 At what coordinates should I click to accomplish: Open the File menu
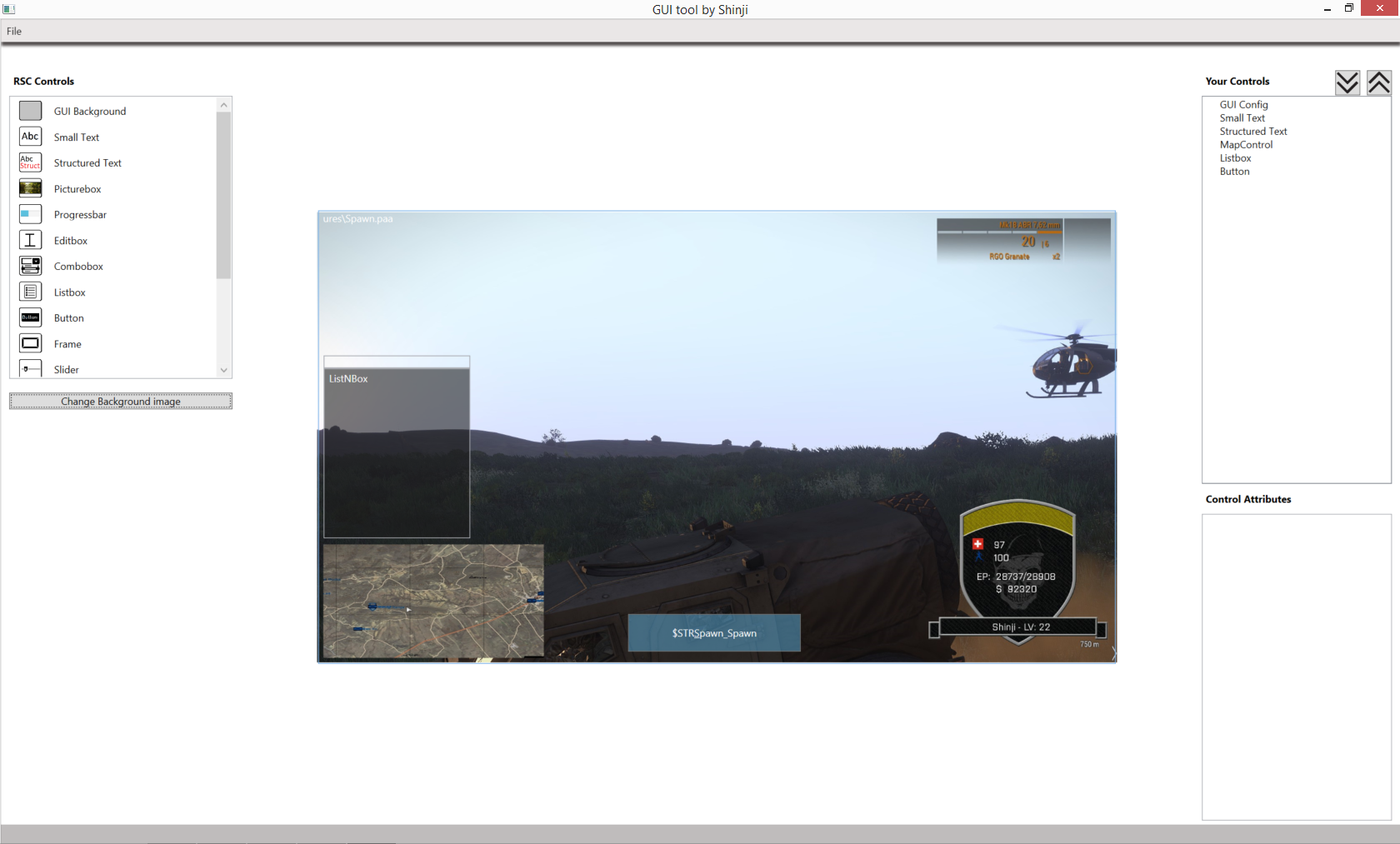click(14, 31)
